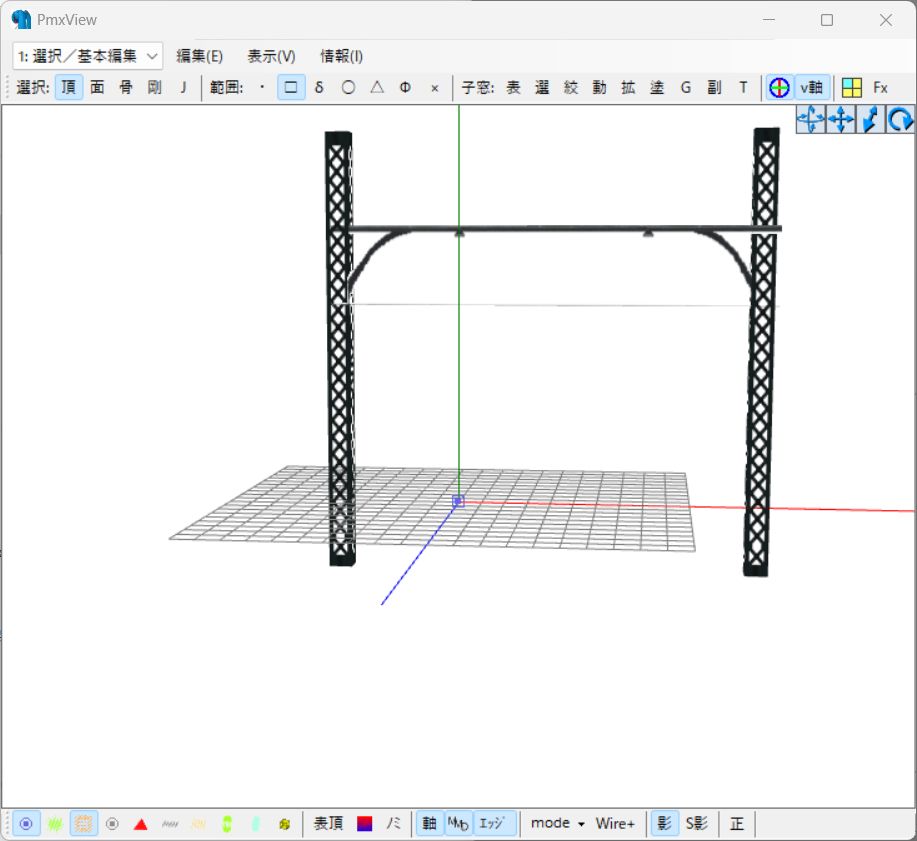Select the triangle range mode
This screenshot has height=841, width=917.
tap(377, 88)
